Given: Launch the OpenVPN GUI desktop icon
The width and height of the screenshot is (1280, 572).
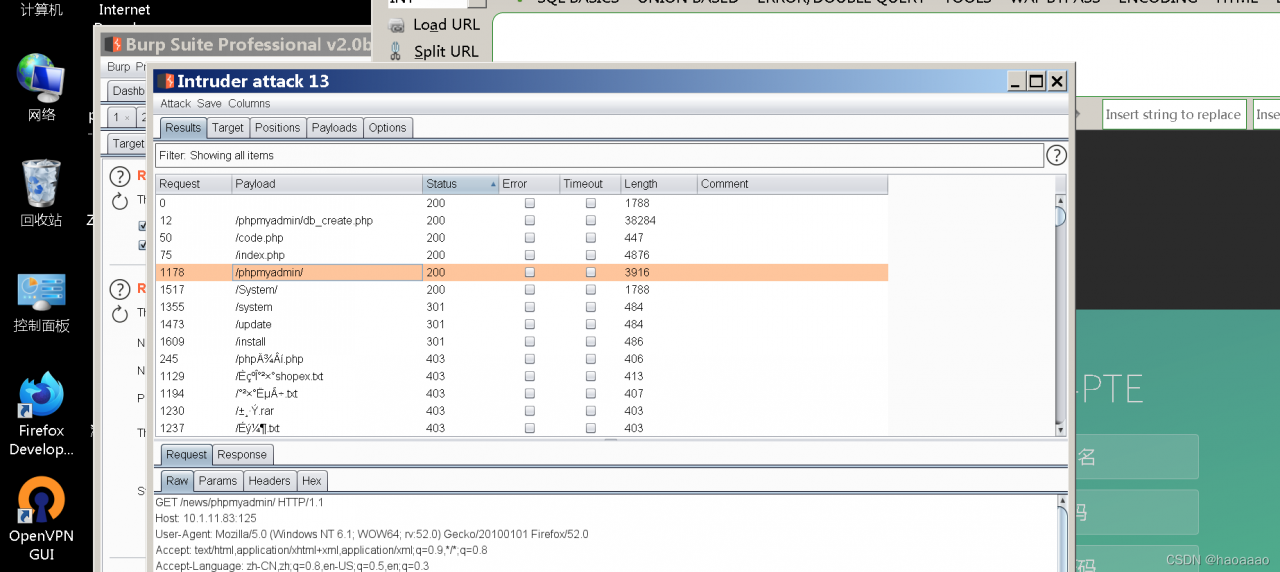Looking at the screenshot, I should 41,519.
